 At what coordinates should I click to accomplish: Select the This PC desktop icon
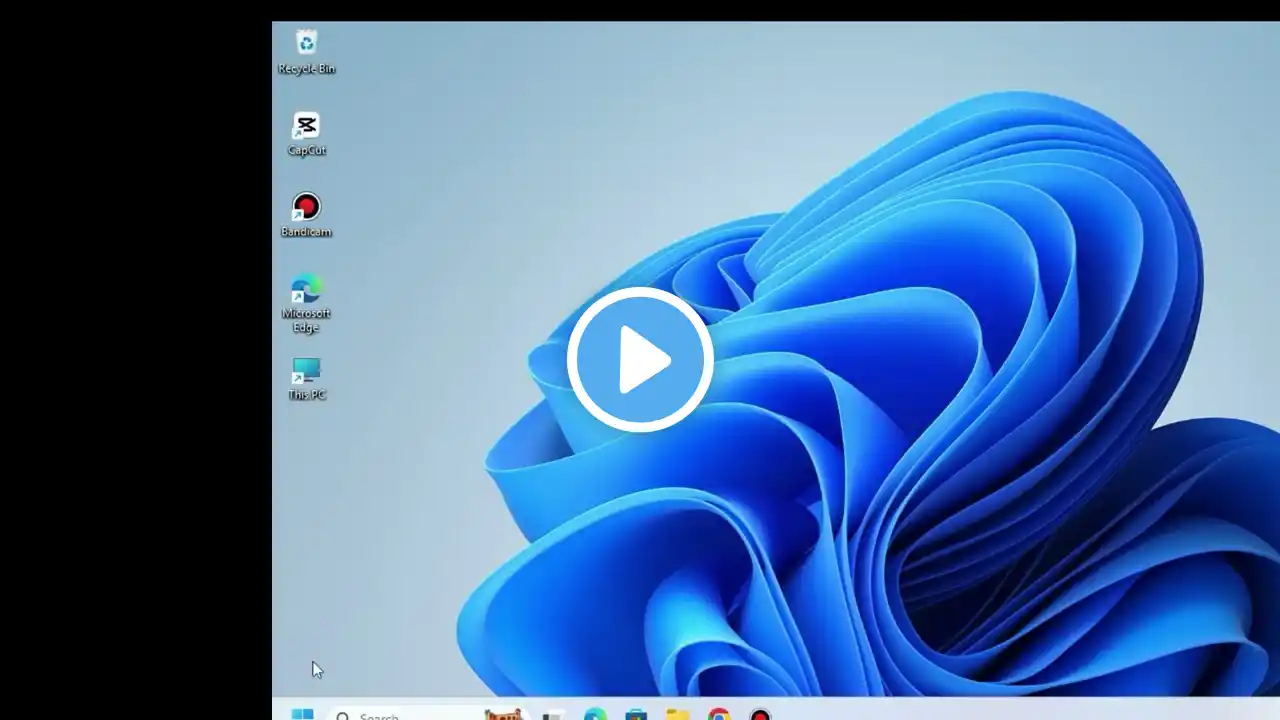306,379
